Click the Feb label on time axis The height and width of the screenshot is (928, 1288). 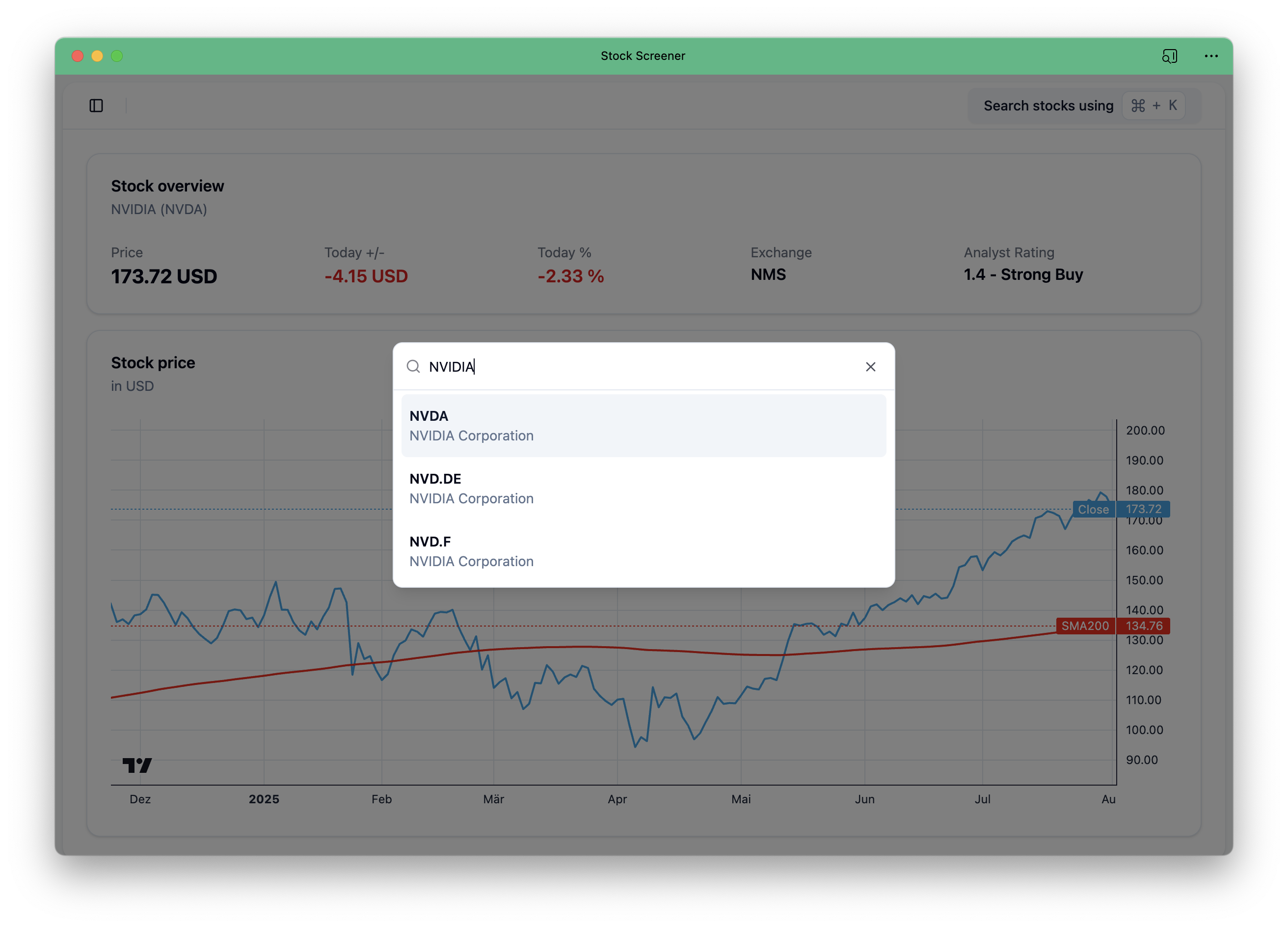[x=381, y=799]
